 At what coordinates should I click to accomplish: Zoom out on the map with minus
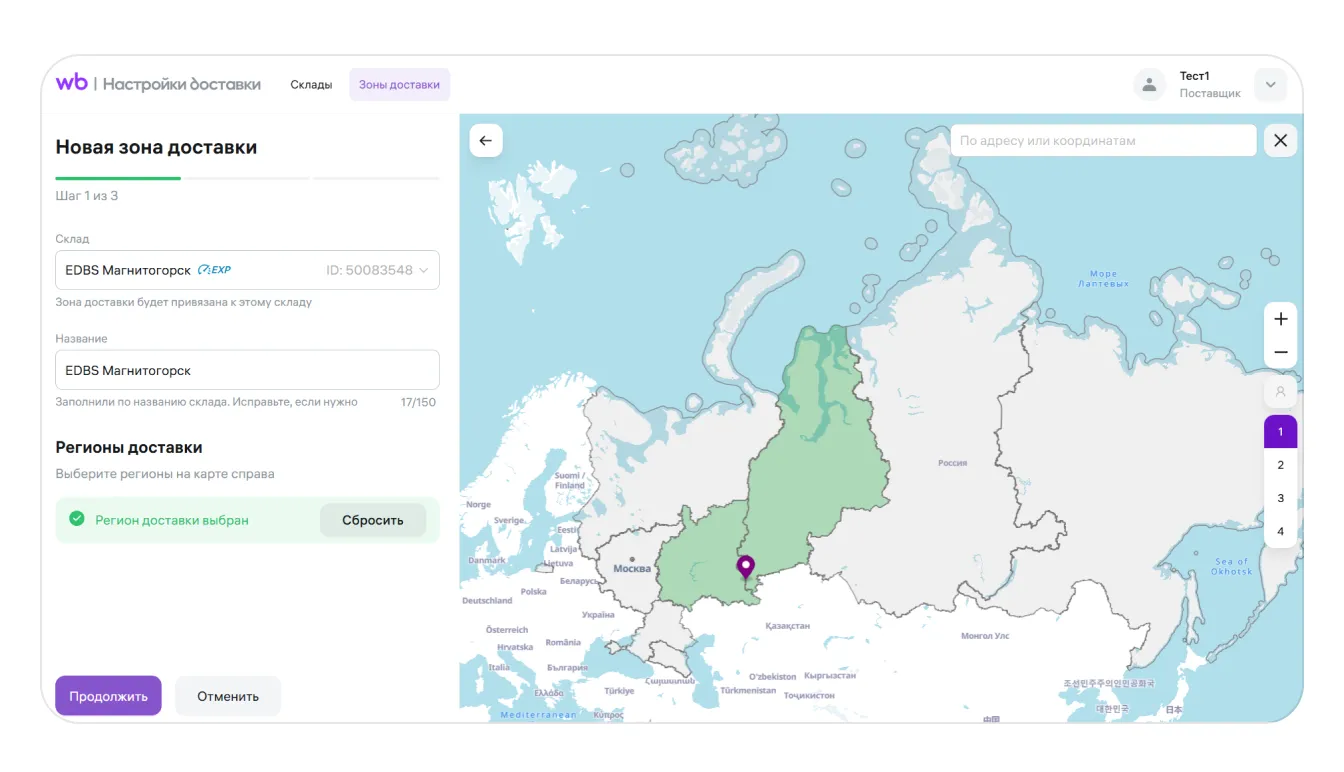click(x=1280, y=353)
